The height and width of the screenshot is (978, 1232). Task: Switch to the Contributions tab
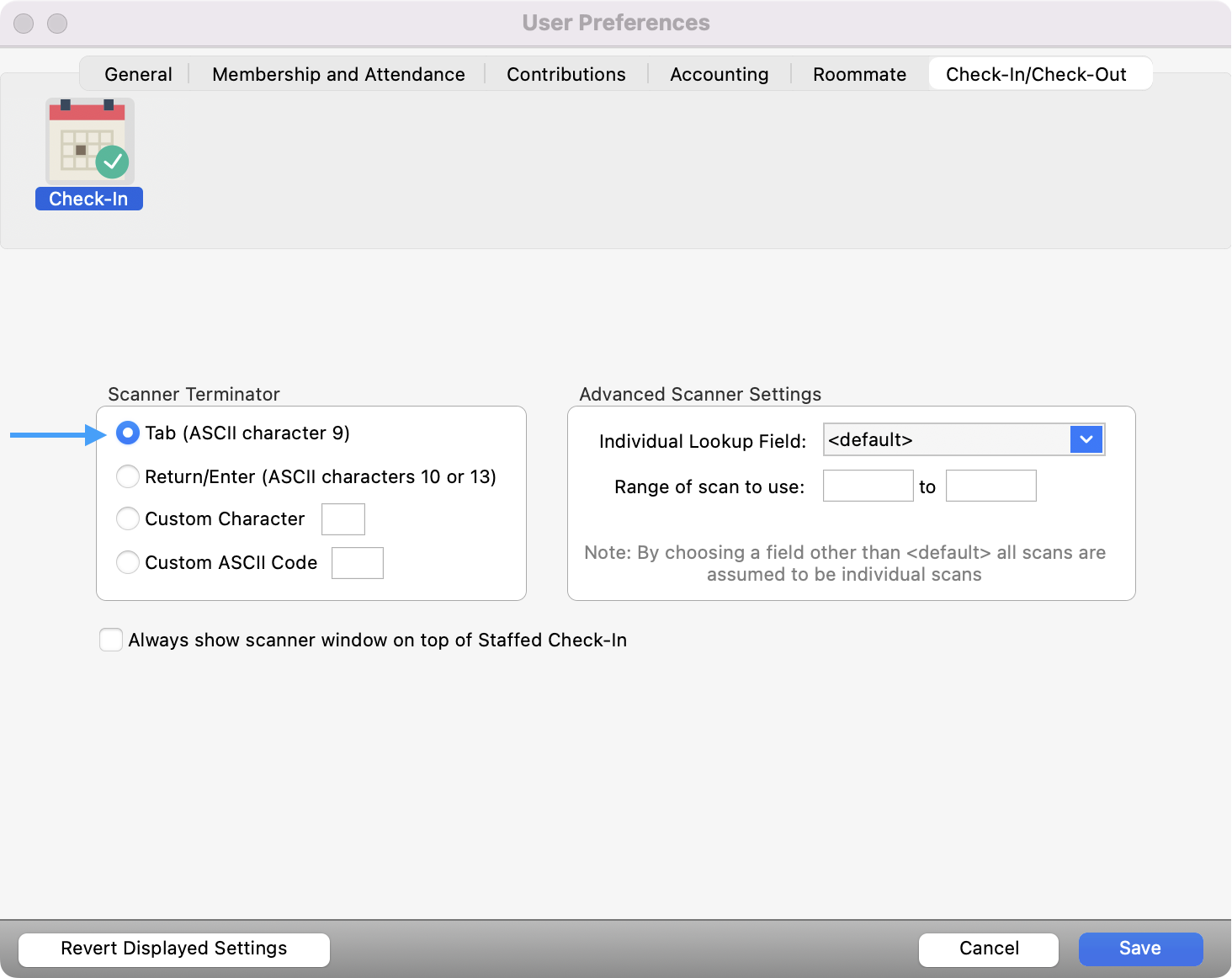566,74
